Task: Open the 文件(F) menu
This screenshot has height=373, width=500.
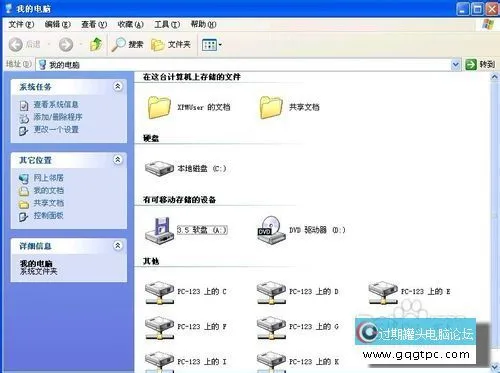Action: tap(21, 24)
